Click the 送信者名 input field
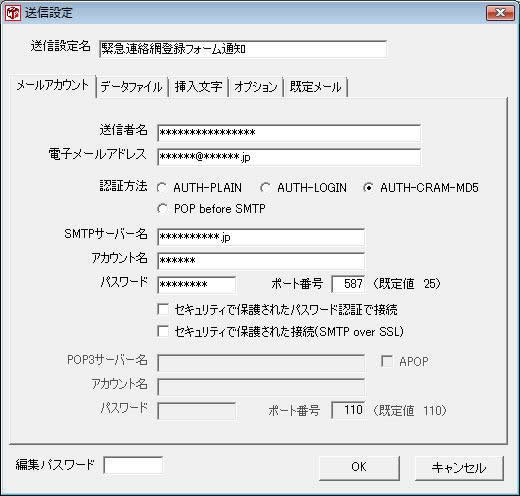This screenshot has height=496, width=520. 289,133
